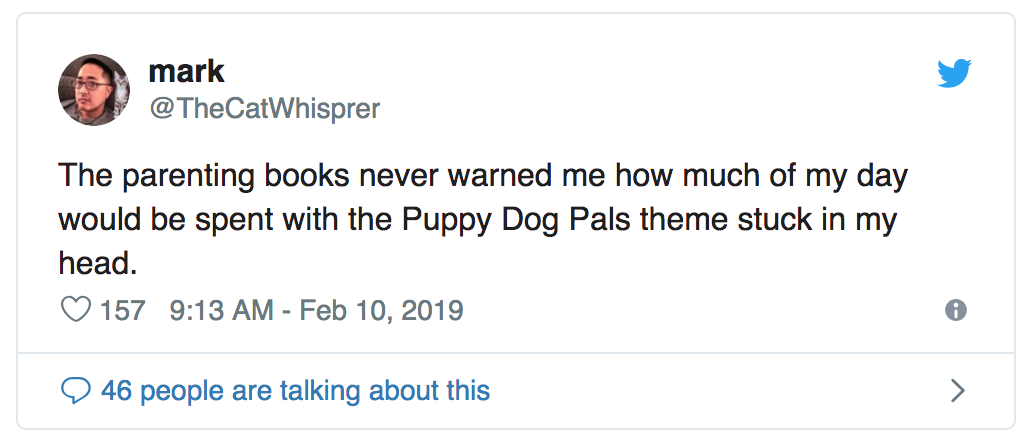Viewport: 1034px width, 442px height.
Task: Visit the @TheCatWhisprer handle
Action: pyautogui.click(x=264, y=108)
